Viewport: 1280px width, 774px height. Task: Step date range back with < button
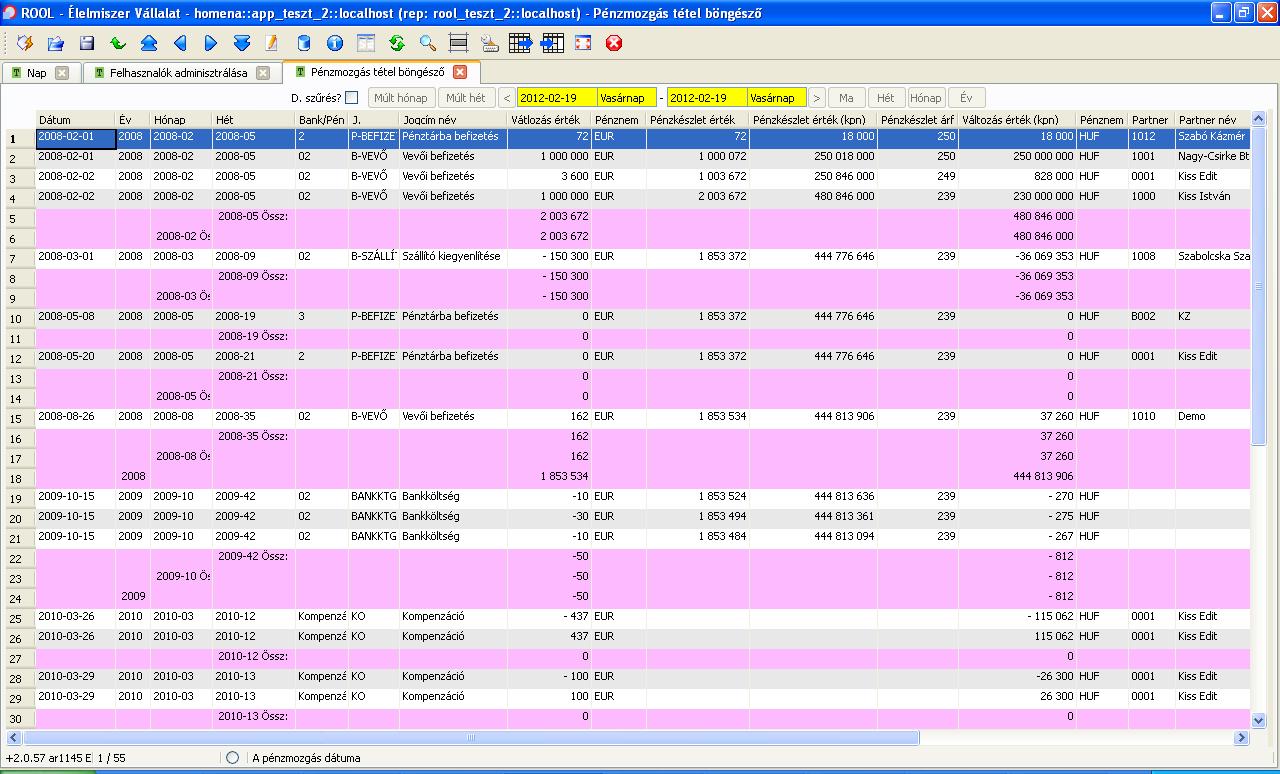tap(507, 98)
